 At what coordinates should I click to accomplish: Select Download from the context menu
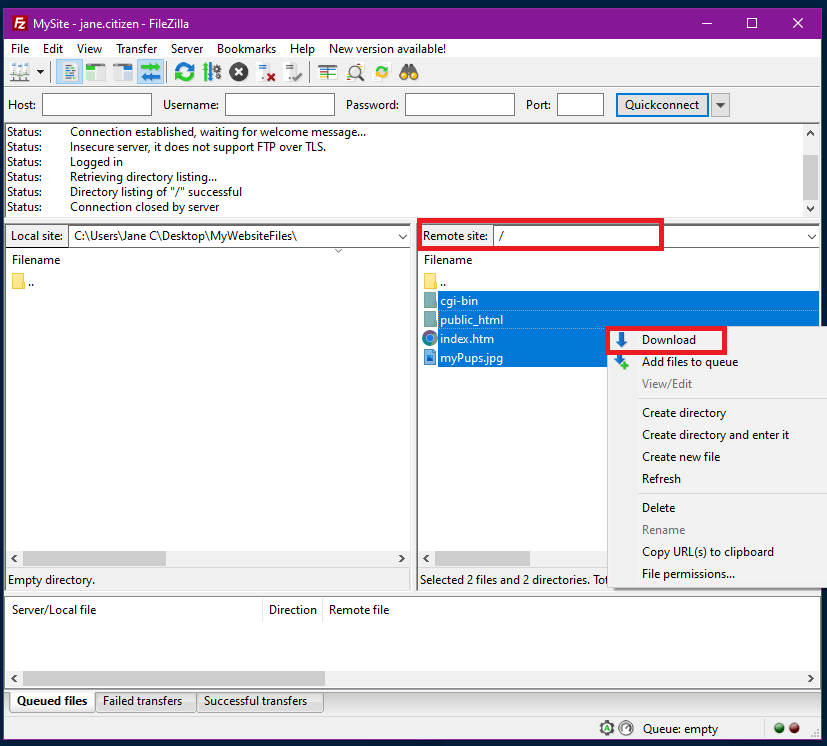pos(666,340)
